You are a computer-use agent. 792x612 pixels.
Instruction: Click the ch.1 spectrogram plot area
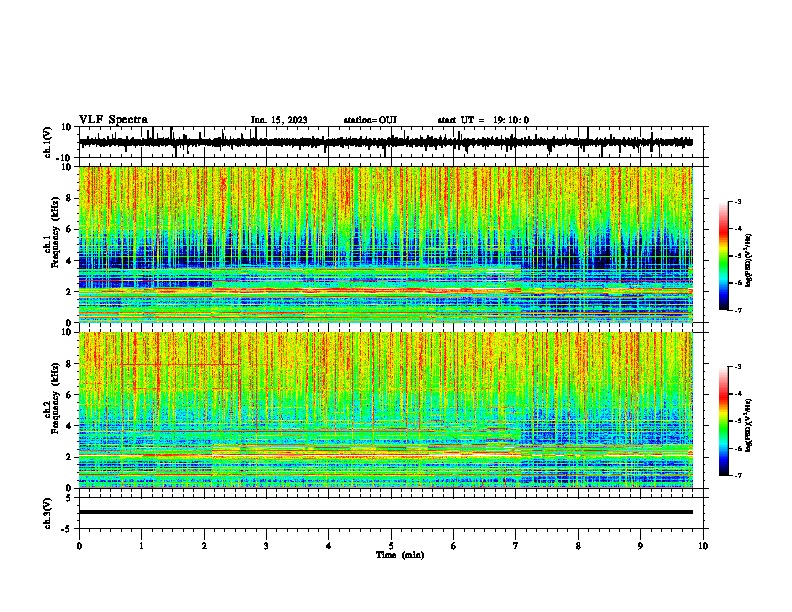click(x=386, y=244)
